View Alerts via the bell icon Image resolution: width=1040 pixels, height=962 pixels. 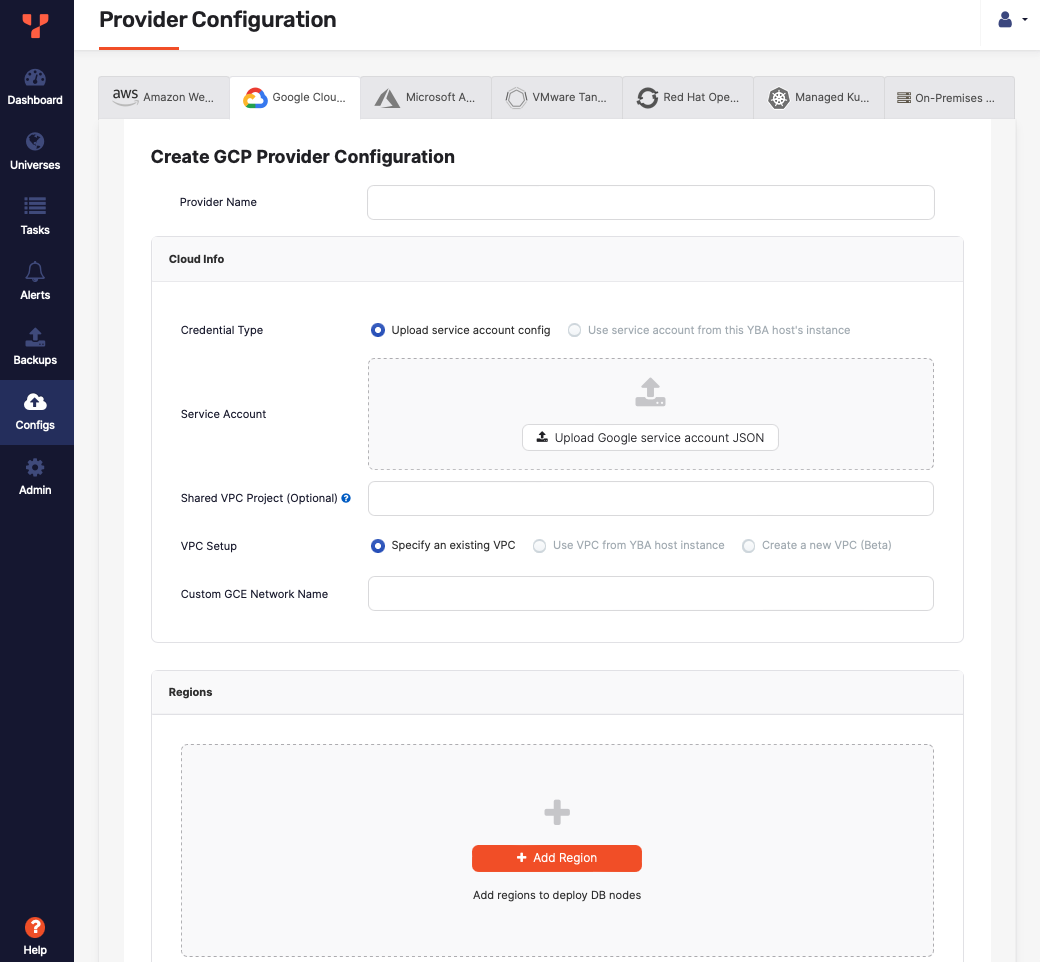[35, 281]
